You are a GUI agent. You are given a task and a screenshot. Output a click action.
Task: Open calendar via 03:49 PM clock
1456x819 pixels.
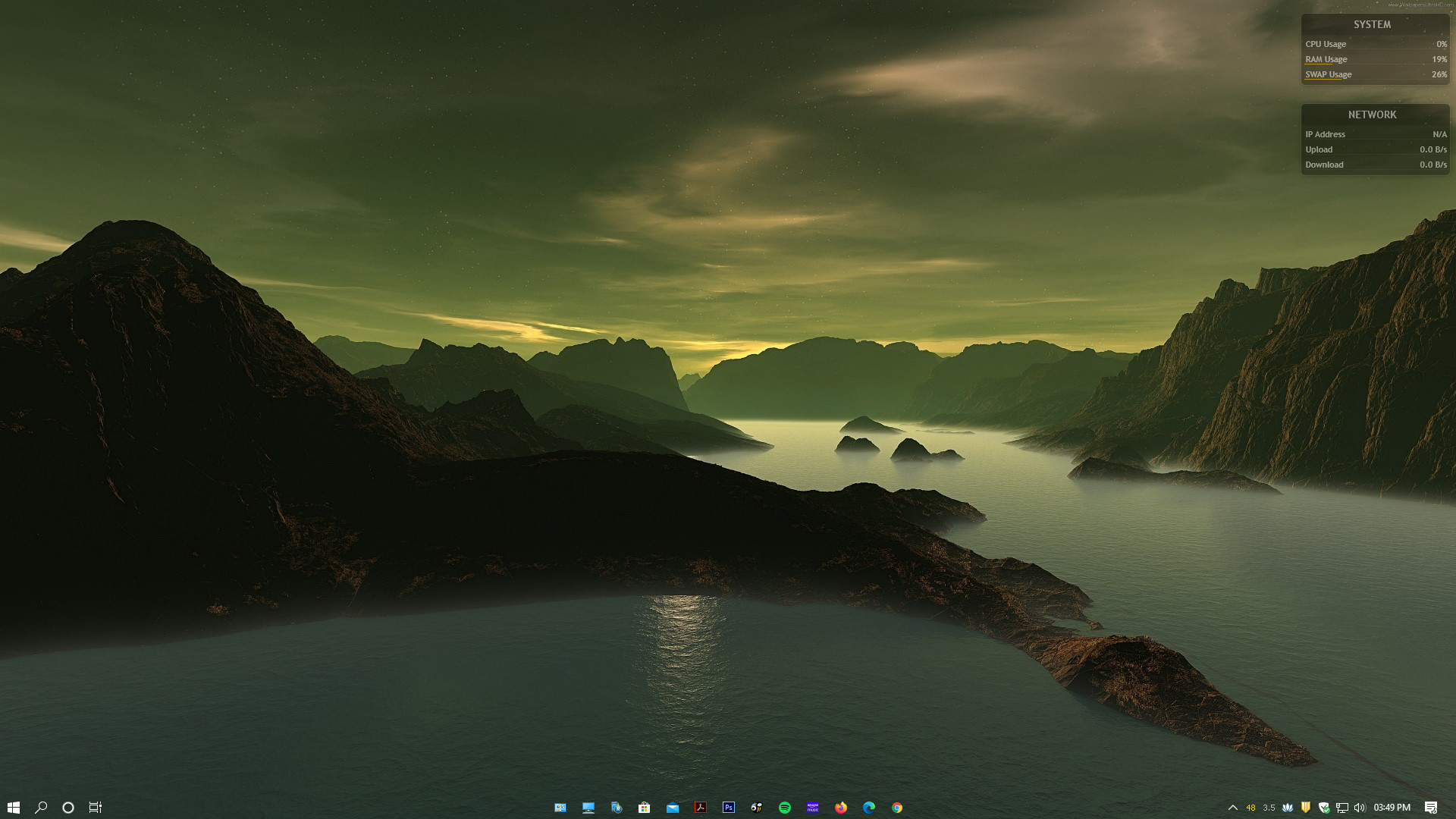coord(1392,808)
